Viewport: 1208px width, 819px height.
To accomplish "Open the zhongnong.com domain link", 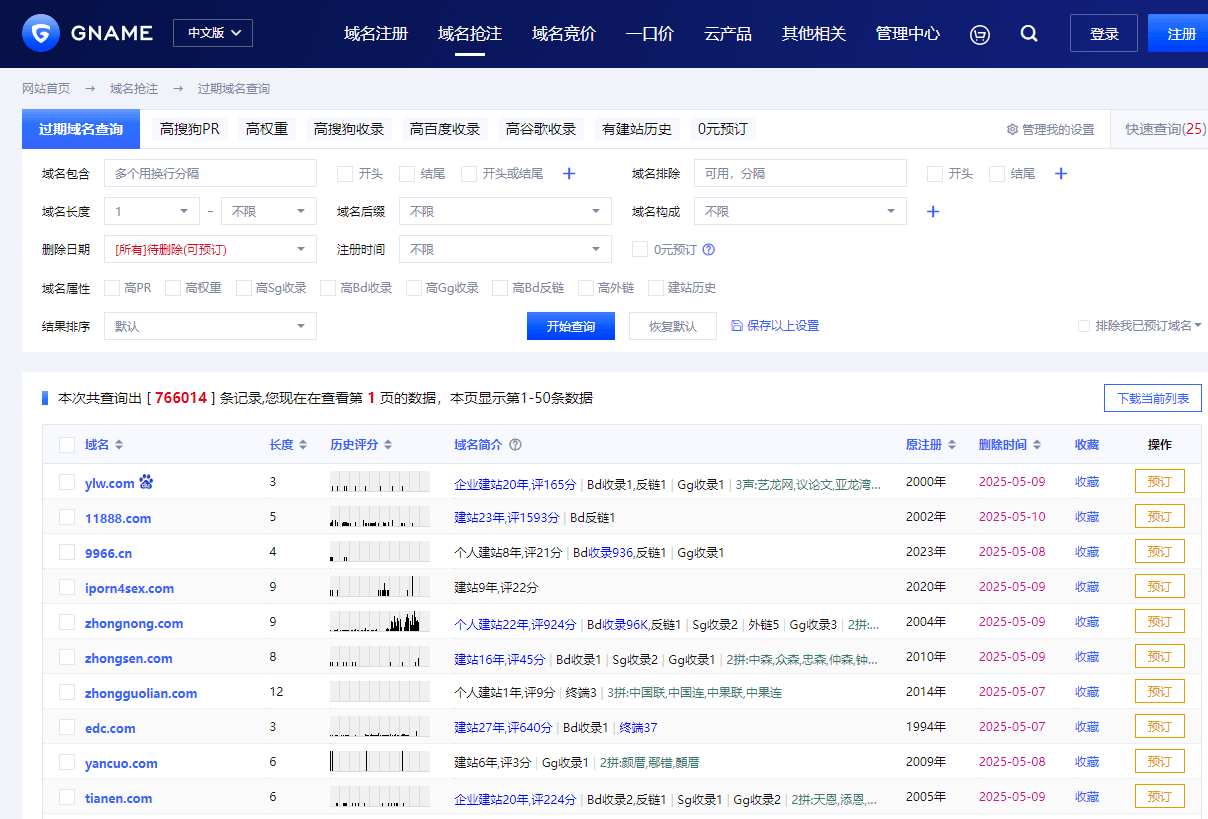I will [x=134, y=623].
